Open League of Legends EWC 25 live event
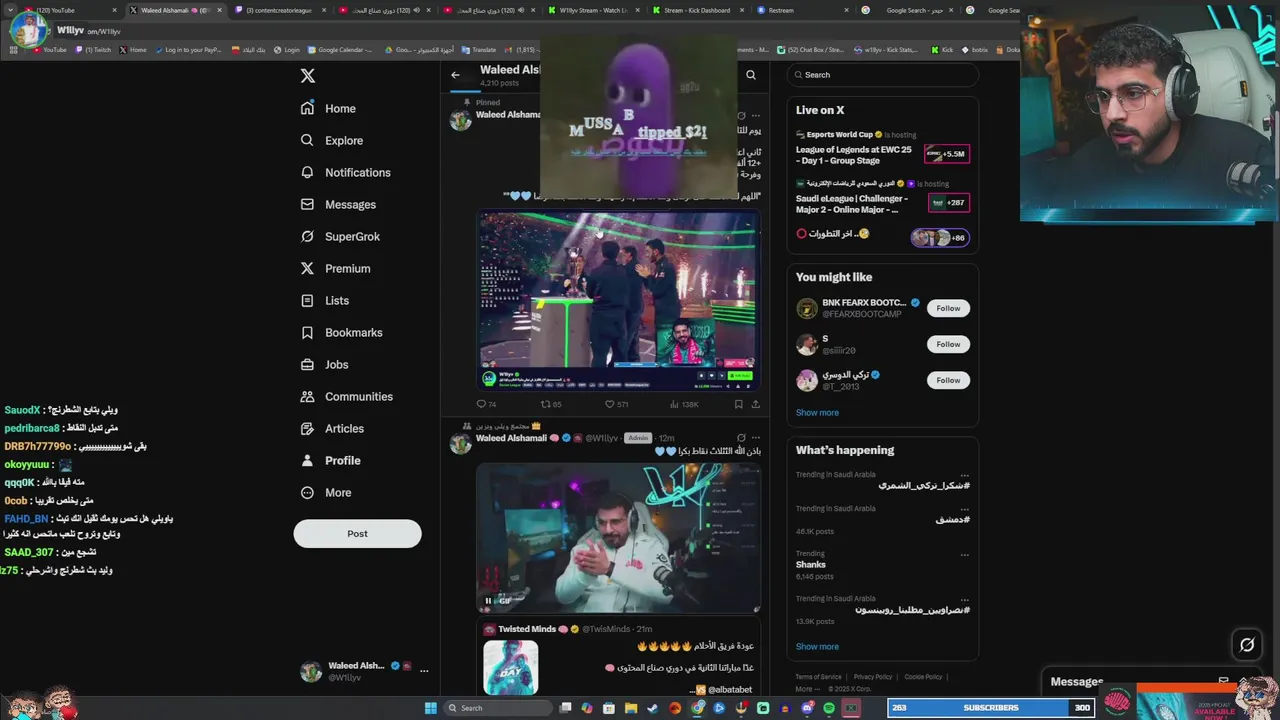This screenshot has width=1280, height=720. point(882,148)
